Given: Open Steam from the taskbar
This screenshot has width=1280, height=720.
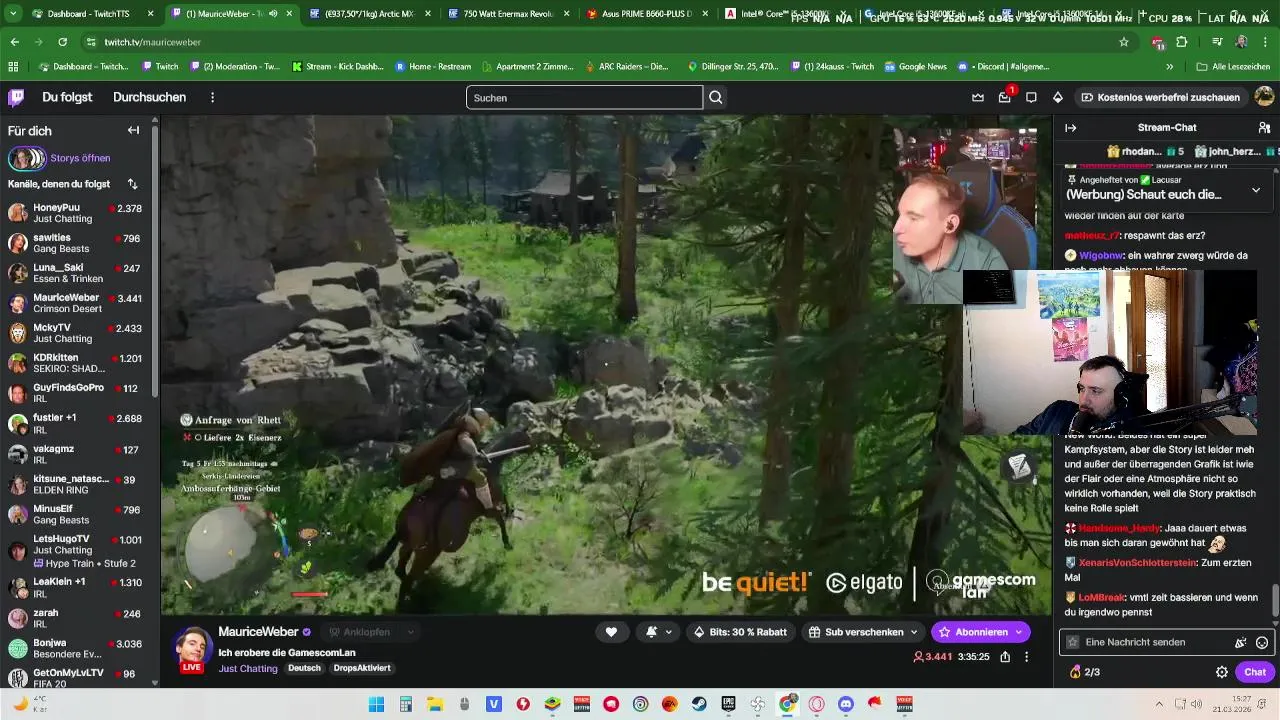Looking at the screenshot, I should [x=699, y=704].
